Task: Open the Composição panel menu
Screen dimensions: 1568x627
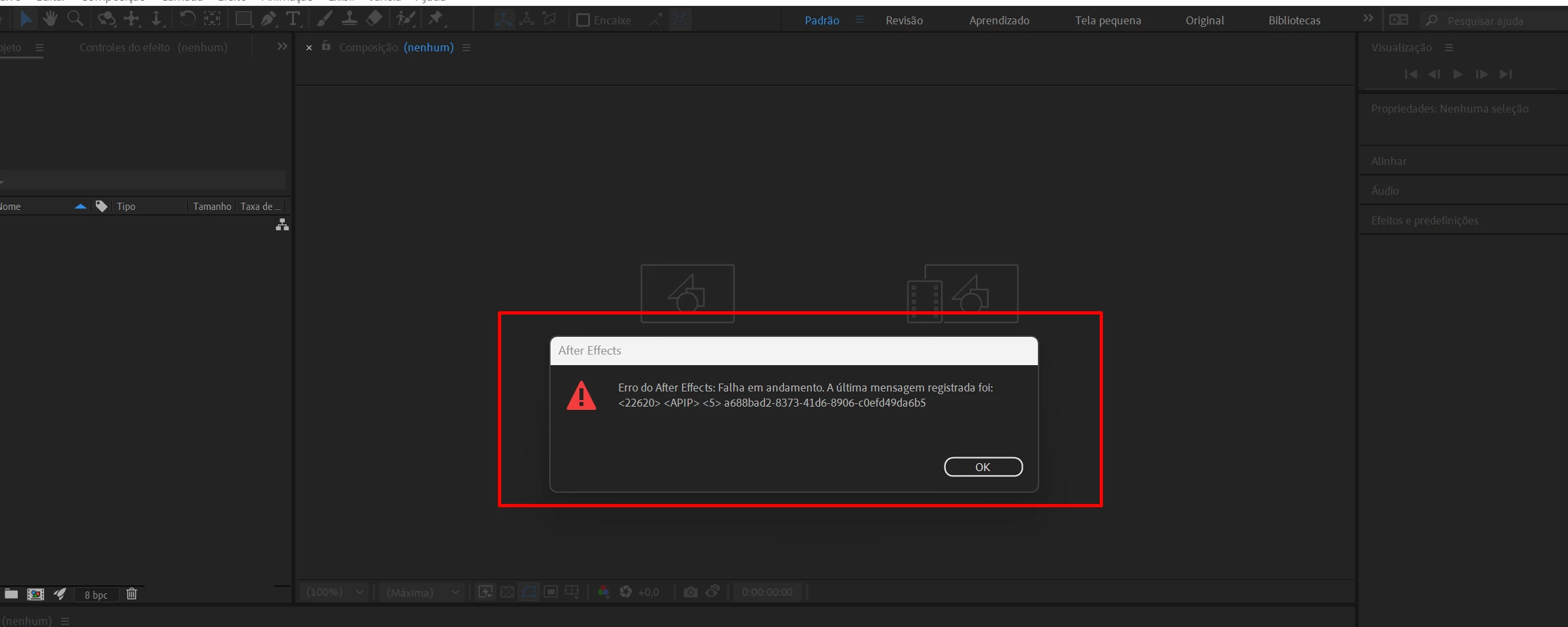Action: 466,47
